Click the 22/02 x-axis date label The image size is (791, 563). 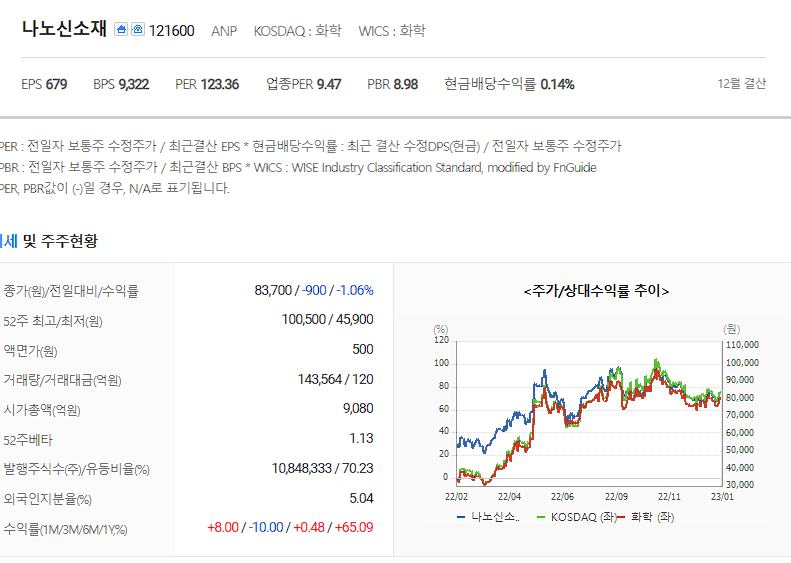(456, 497)
